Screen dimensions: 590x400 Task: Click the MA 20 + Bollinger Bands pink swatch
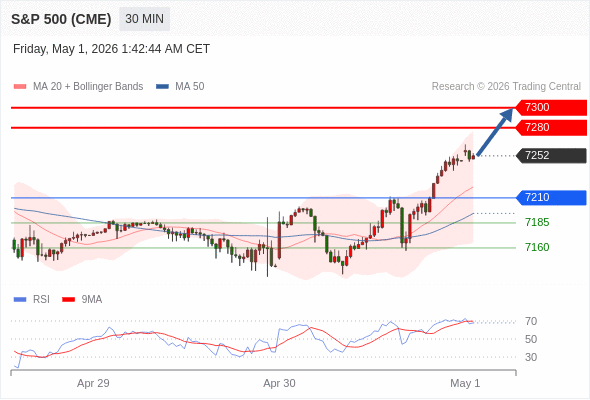tap(20, 87)
